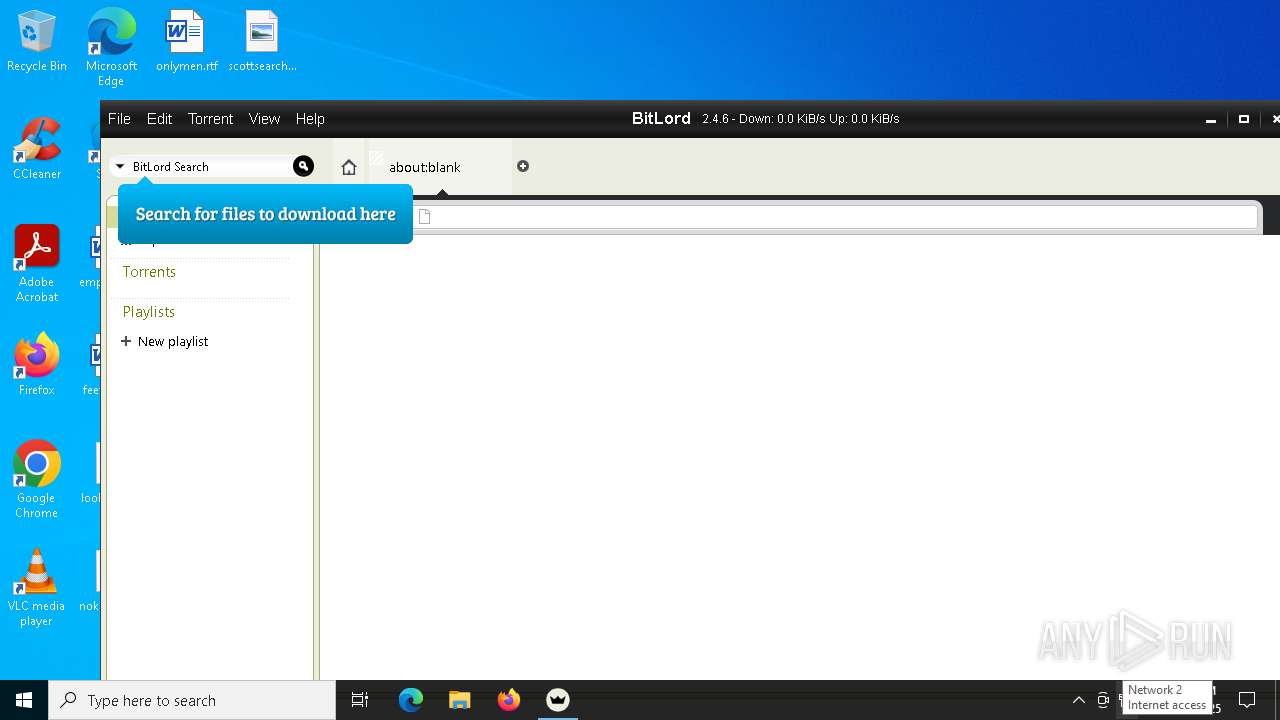
Task: Click the page icon in address bar
Action: click(x=424, y=216)
